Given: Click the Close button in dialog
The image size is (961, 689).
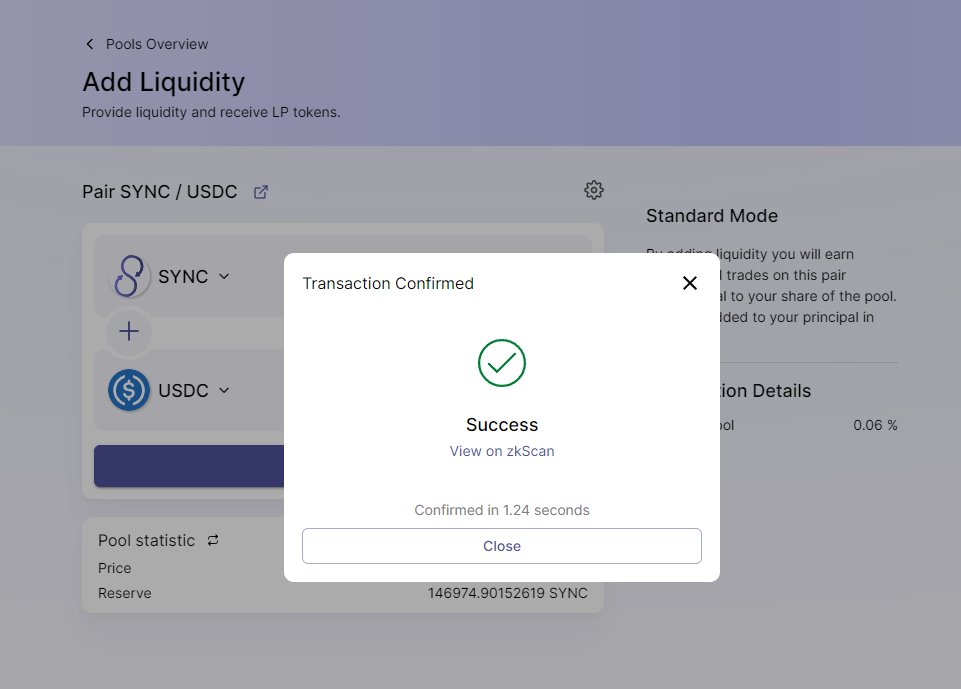Looking at the screenshot, I should tap(501, 546).
